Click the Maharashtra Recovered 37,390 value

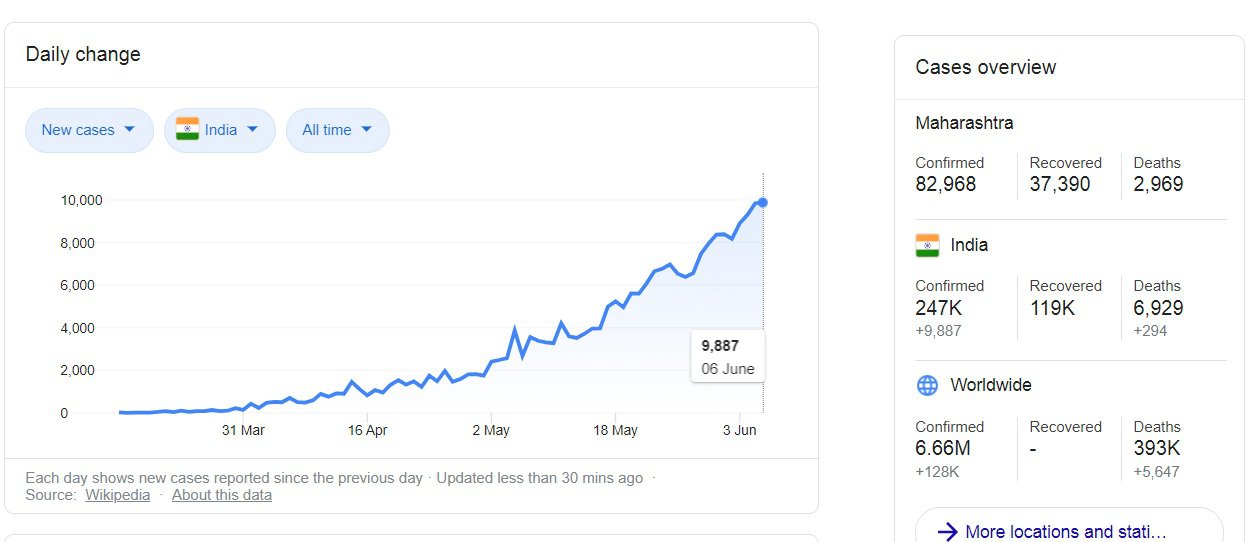[x=1060, y=184]
